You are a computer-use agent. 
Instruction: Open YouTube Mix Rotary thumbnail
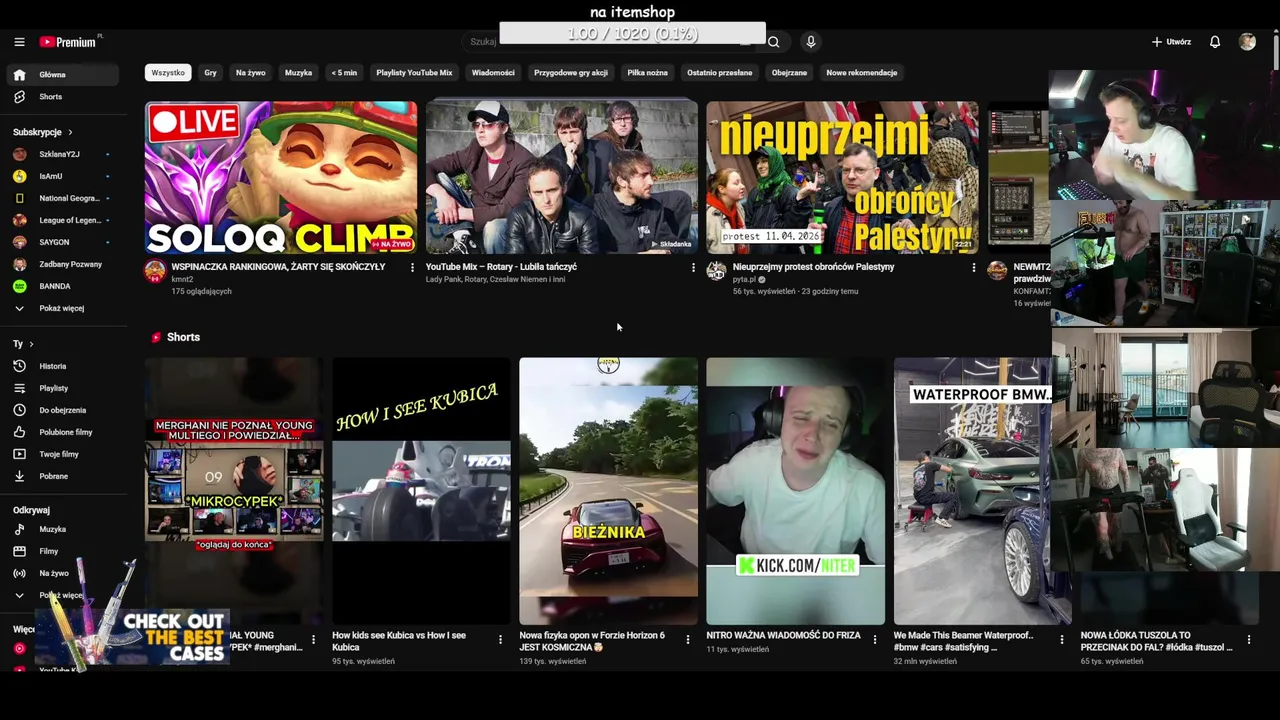point(562,177)
